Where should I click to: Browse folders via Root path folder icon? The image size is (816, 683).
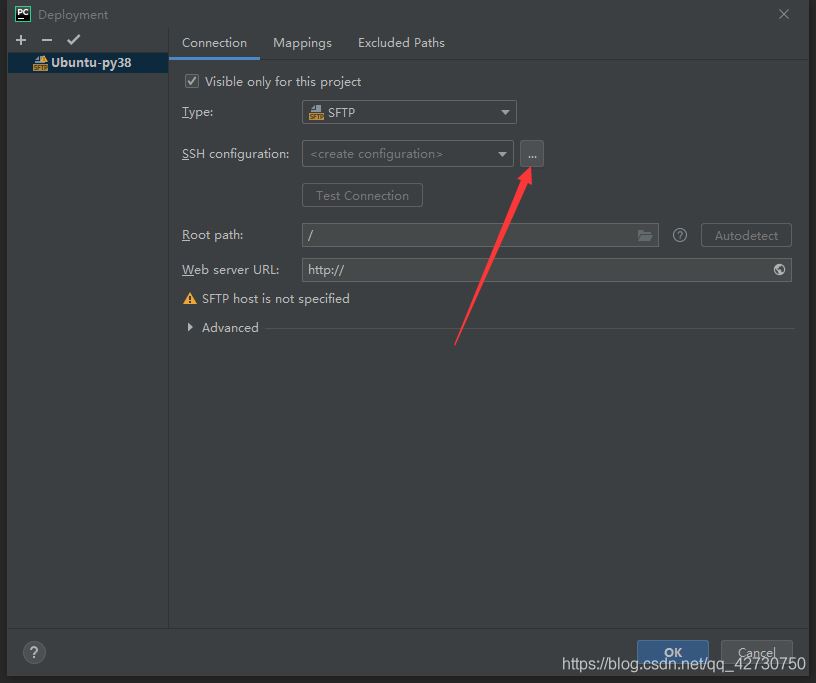(x=645, y=236)
